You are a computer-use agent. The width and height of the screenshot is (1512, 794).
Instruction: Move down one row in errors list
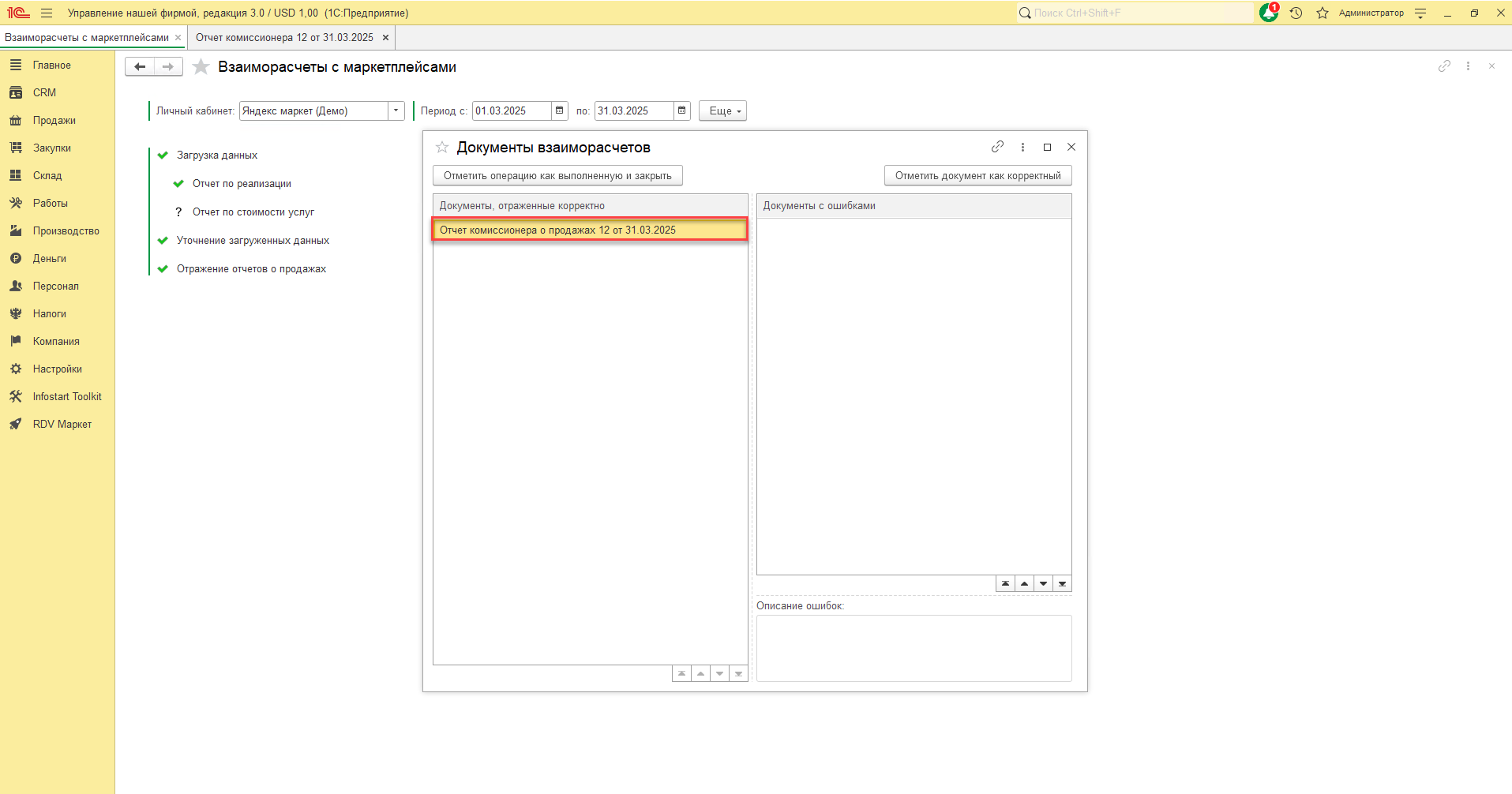click(1043, 584)
